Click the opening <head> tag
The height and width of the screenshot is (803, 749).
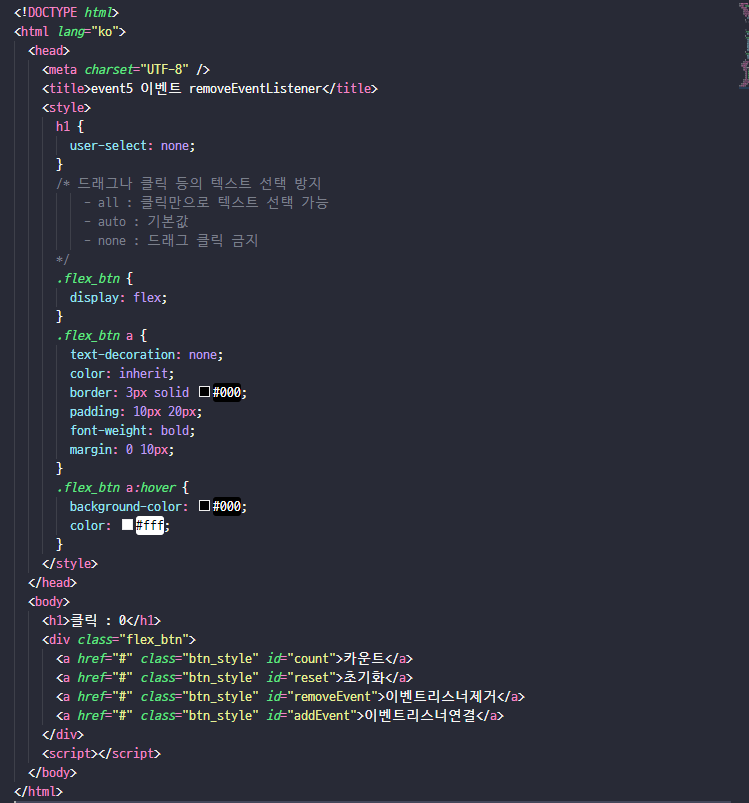click(49, 50)
